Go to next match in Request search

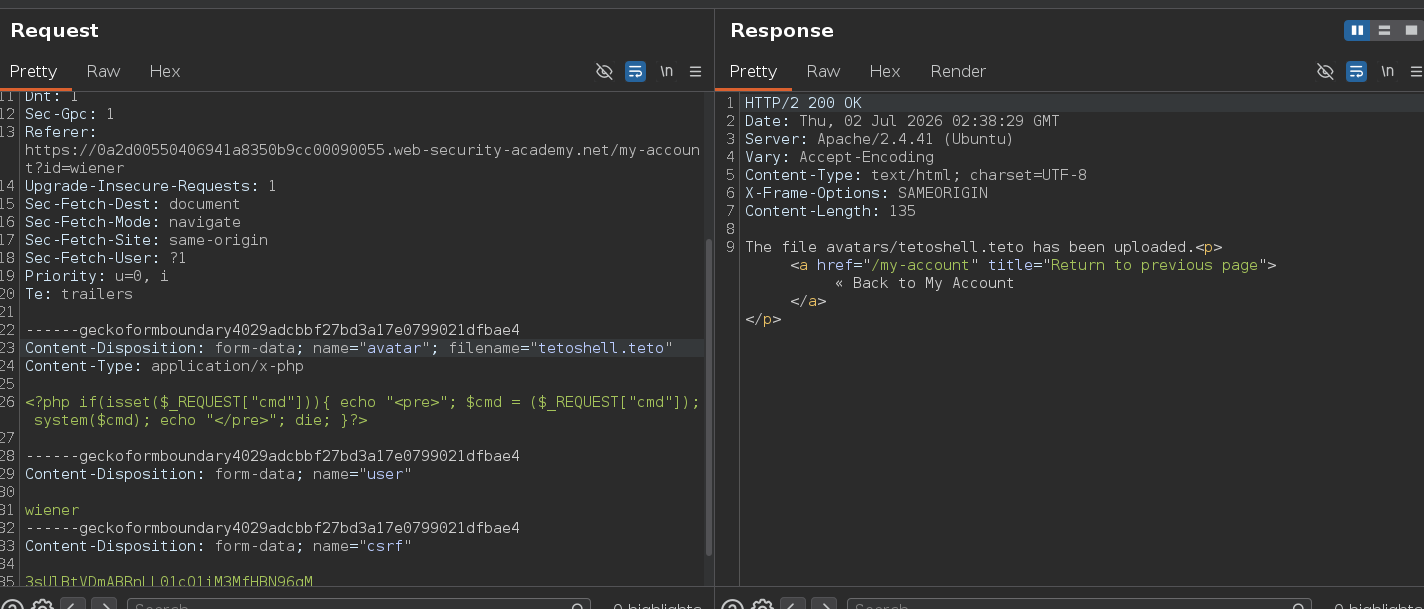[x=104, y=604]
